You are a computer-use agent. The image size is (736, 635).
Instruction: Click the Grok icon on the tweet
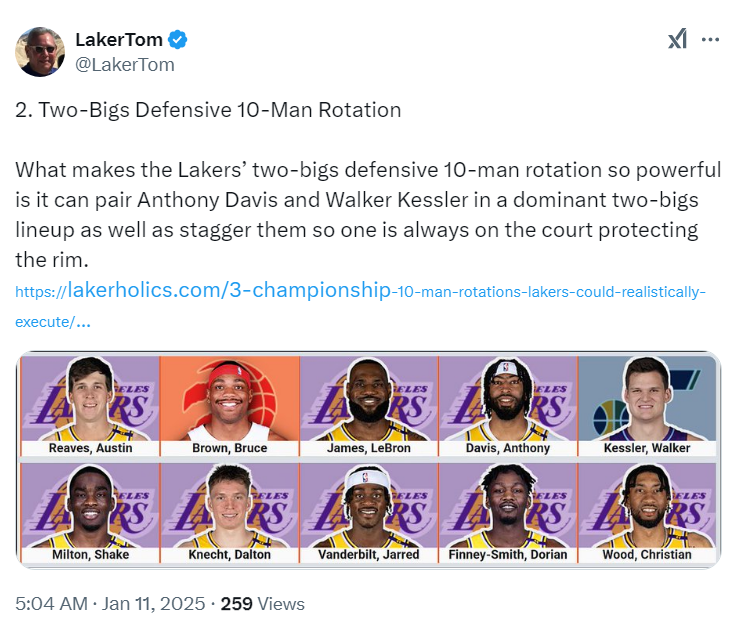point(677,40)
